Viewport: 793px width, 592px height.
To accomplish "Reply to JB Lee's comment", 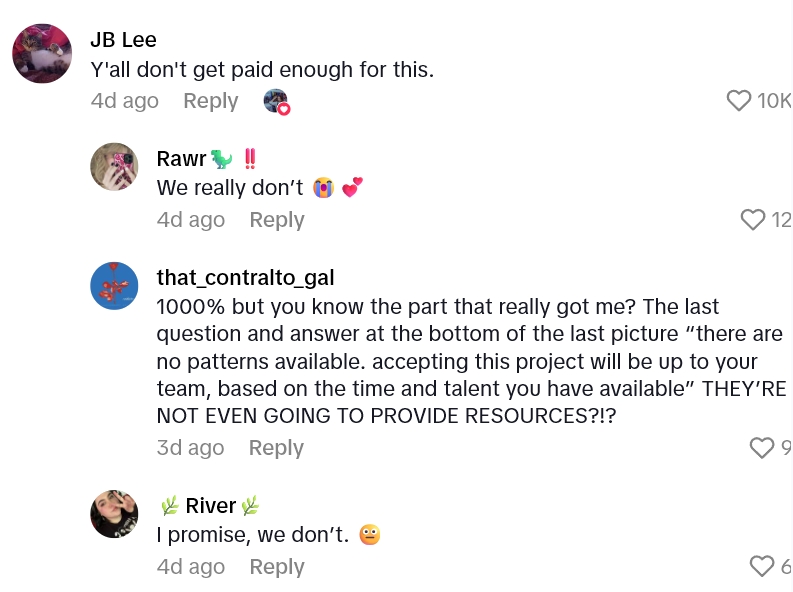I will (210, 101).
